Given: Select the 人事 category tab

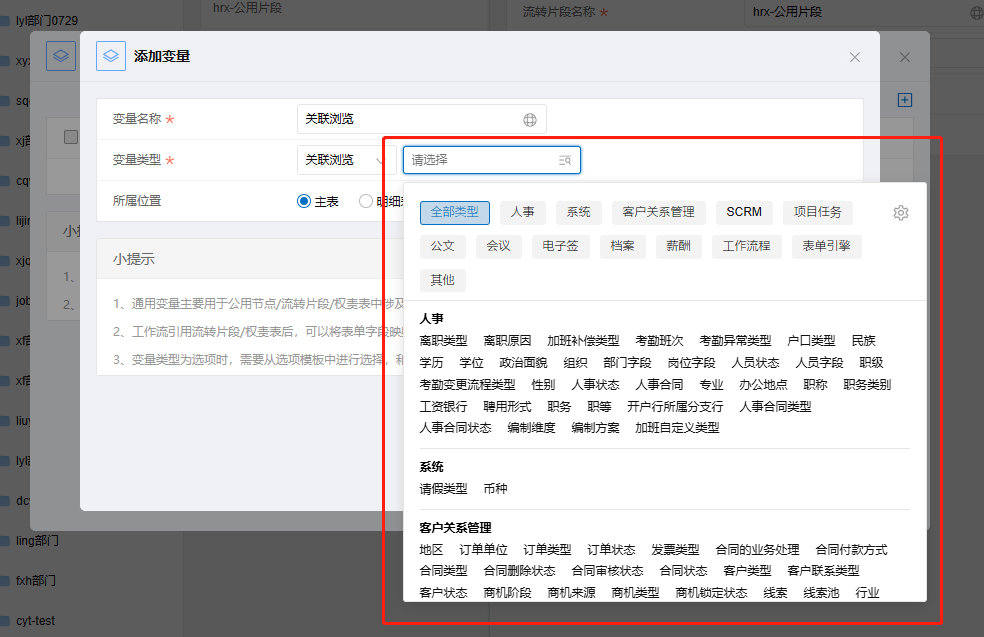Looking at the screenshot, I should click(x=522, y=212).
